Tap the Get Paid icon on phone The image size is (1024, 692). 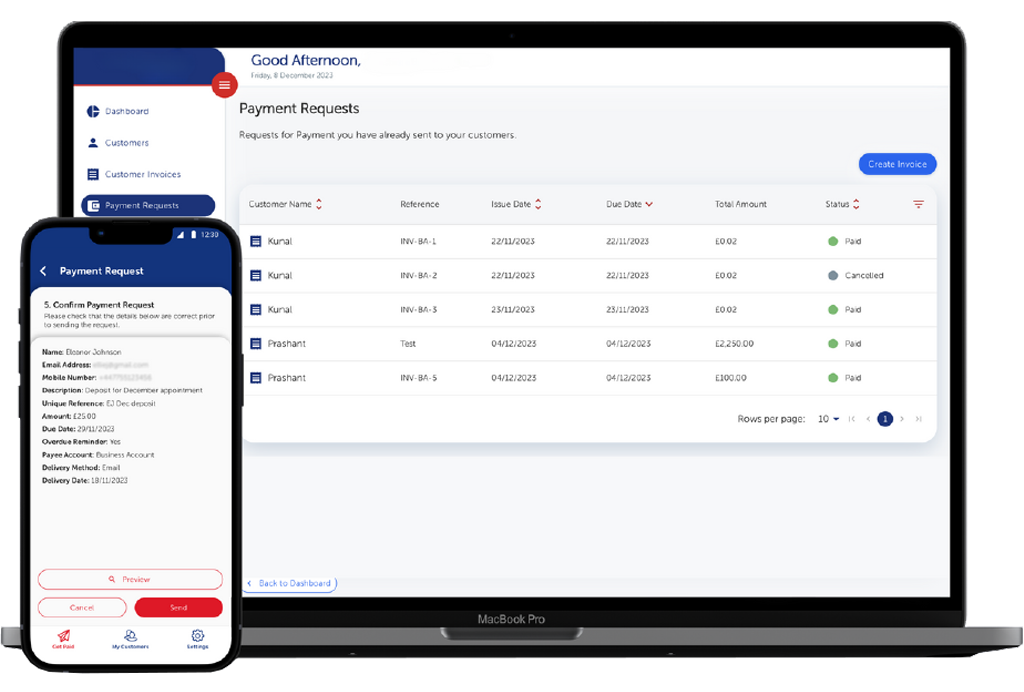tap(64, 636)
